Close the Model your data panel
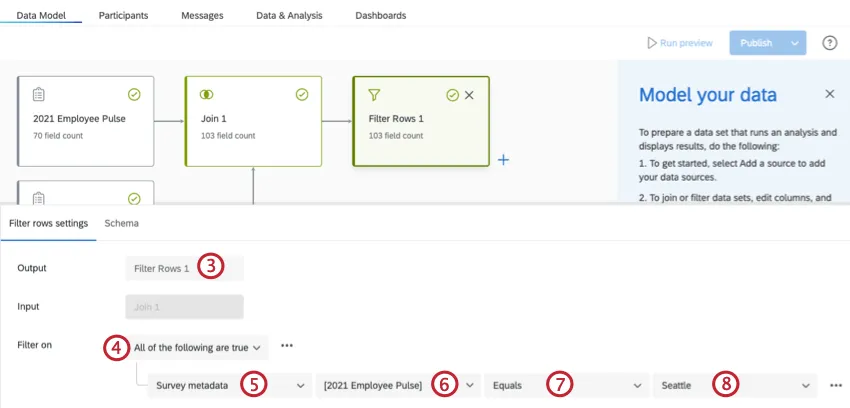This screenshot has height=408, width=850. (829, 94)
